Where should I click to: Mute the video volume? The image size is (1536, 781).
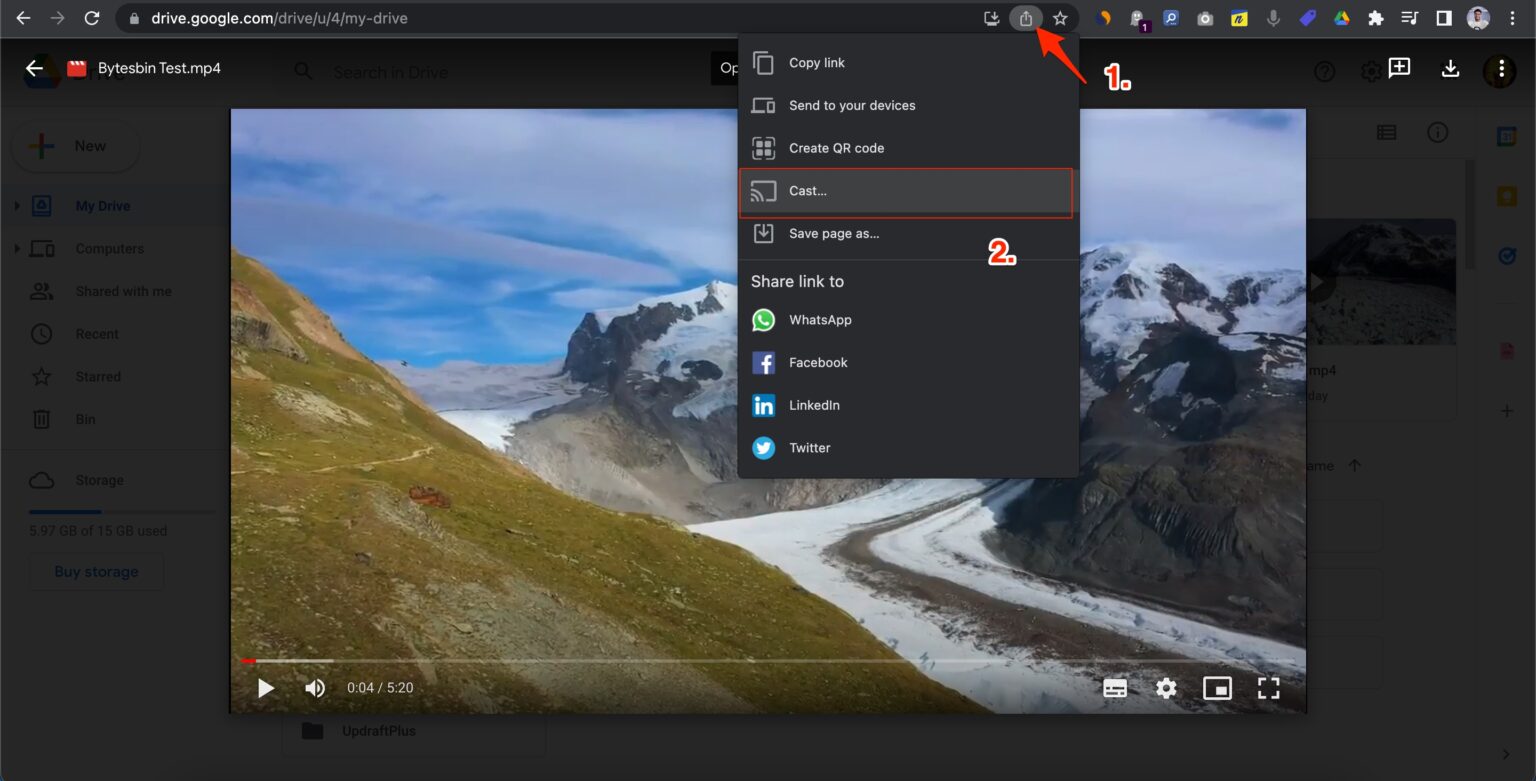pyautogui.click(x=315, y=687)
